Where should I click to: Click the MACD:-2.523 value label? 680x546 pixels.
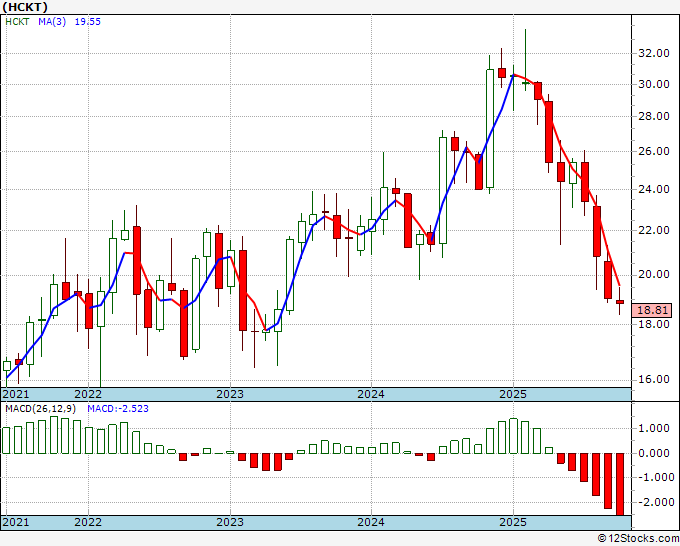point(118,409)
